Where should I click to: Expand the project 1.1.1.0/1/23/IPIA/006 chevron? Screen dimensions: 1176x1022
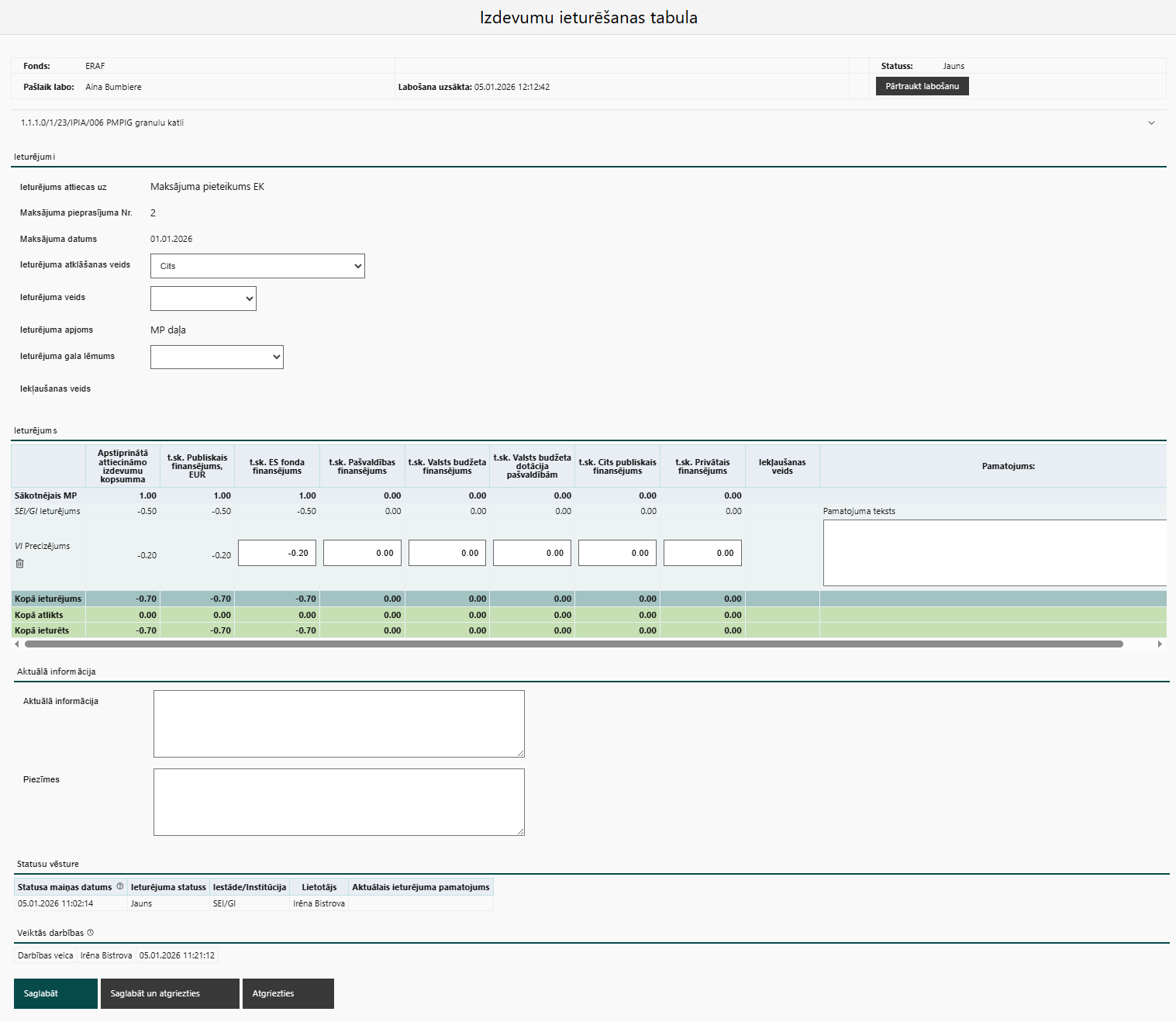coord(1151,123)
